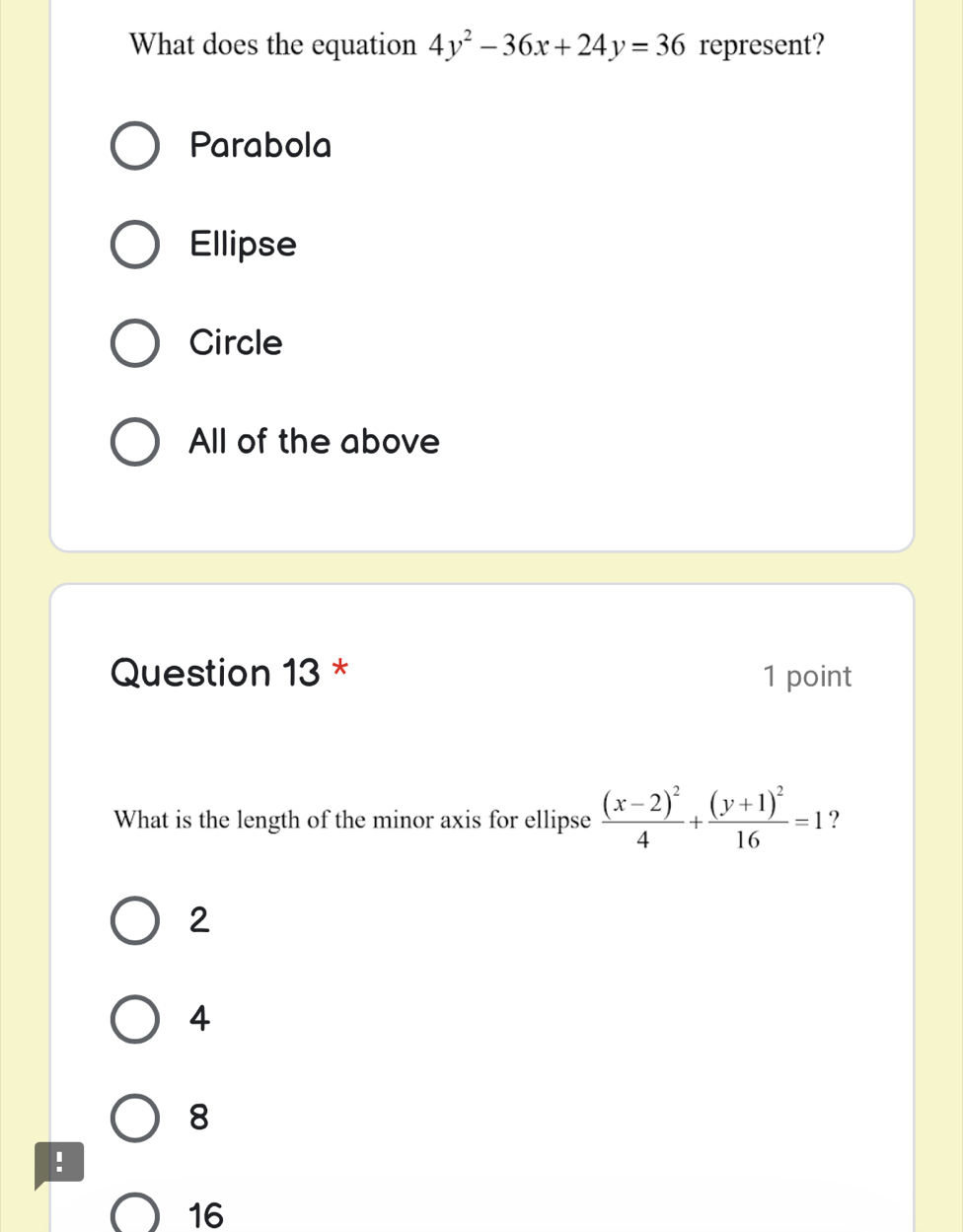The width and height of the screenshot is (963, 1232).
Task: Choose the Ellipse radio button circle
Action: [x=134, y=245]
